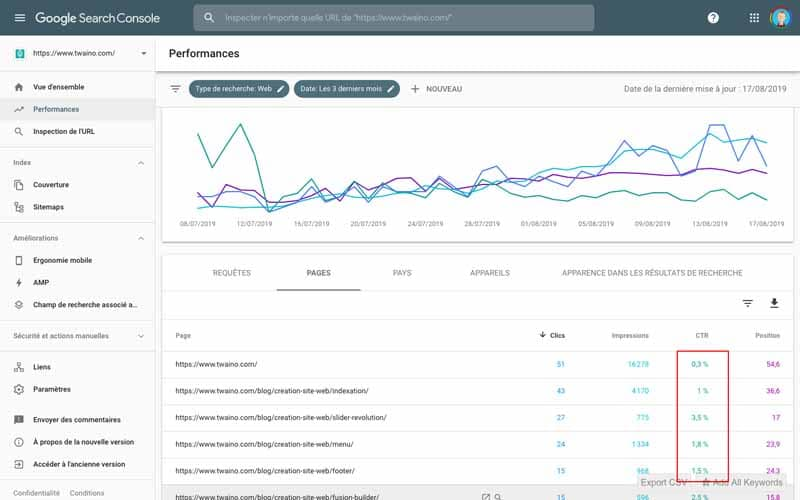800x500 pixels.
Task: Collapse the Améliorations section
Action: [x=141, y=238]
